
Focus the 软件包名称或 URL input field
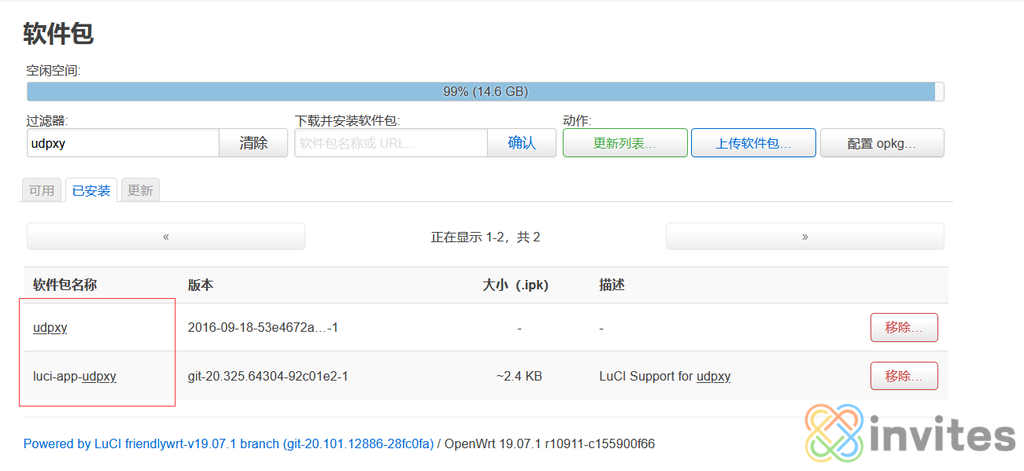391,143
